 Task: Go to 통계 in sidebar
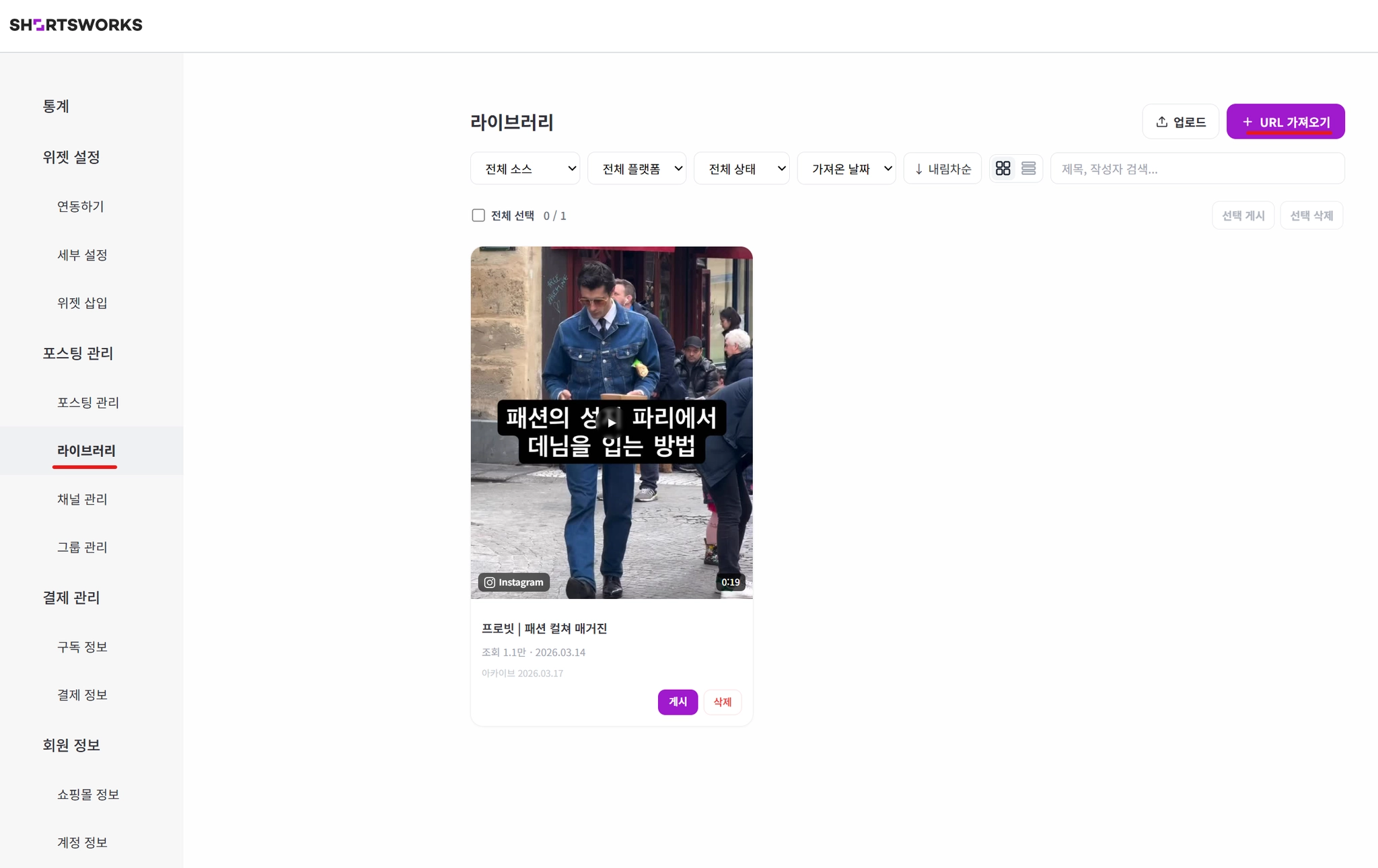coord(56,106)
